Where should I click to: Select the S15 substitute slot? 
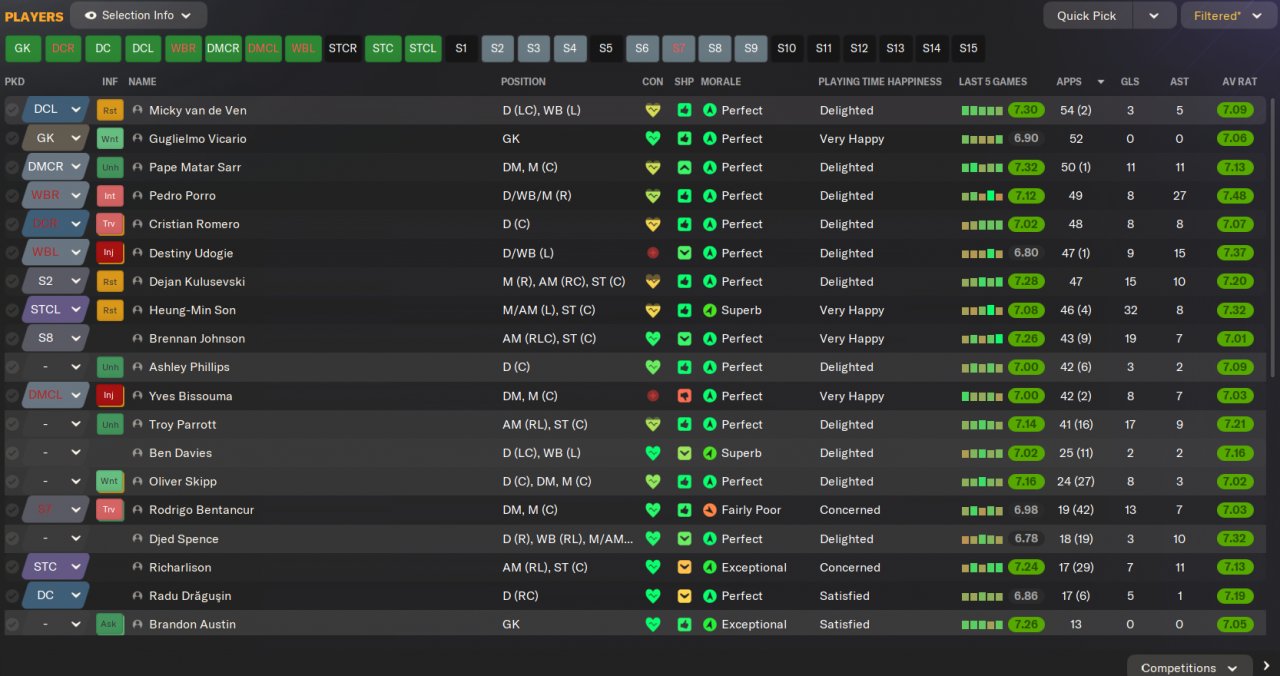968,48
